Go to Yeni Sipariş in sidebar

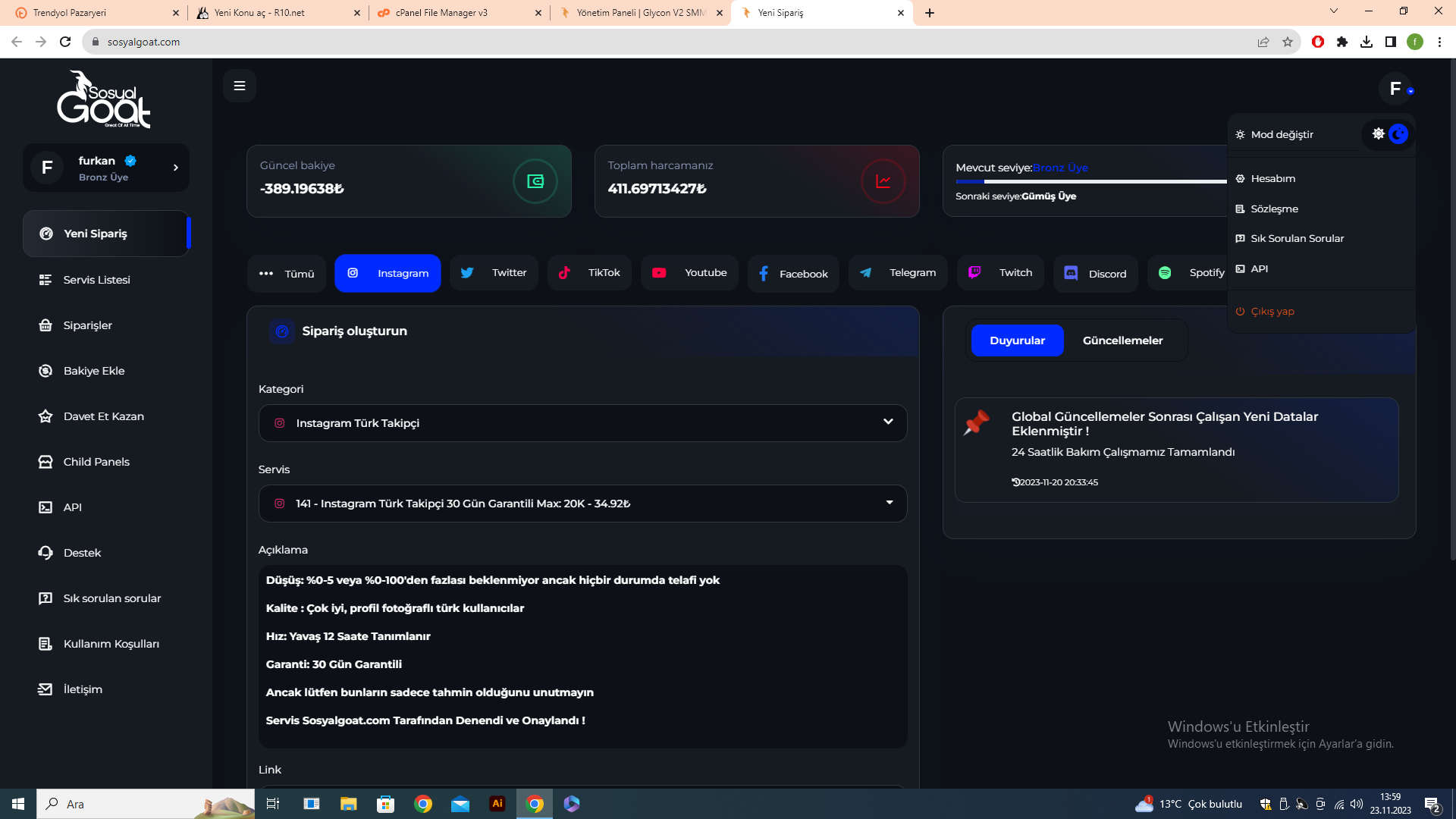(x=106, y=234)
